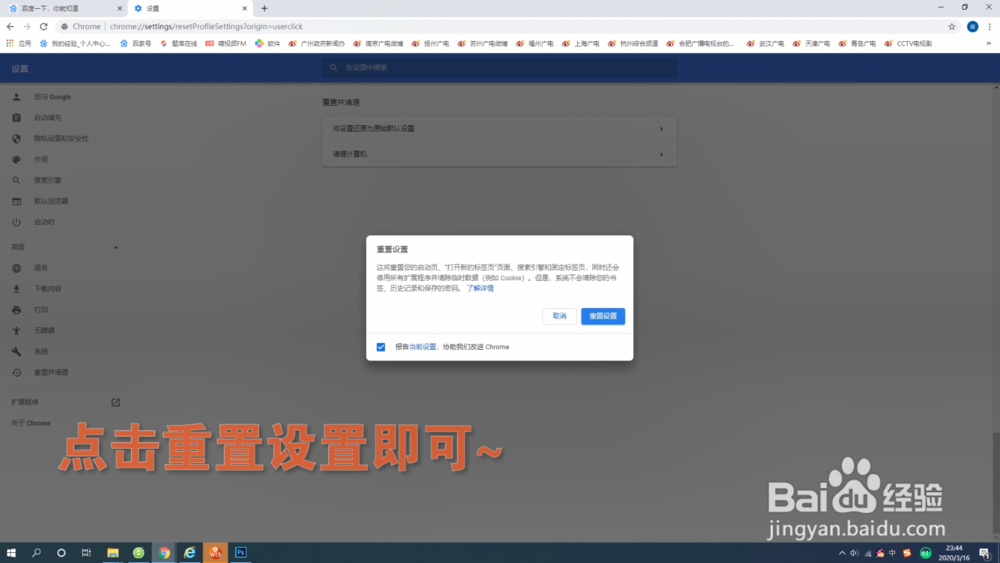Open a new tab with plus button

click(x=264, y=9)
